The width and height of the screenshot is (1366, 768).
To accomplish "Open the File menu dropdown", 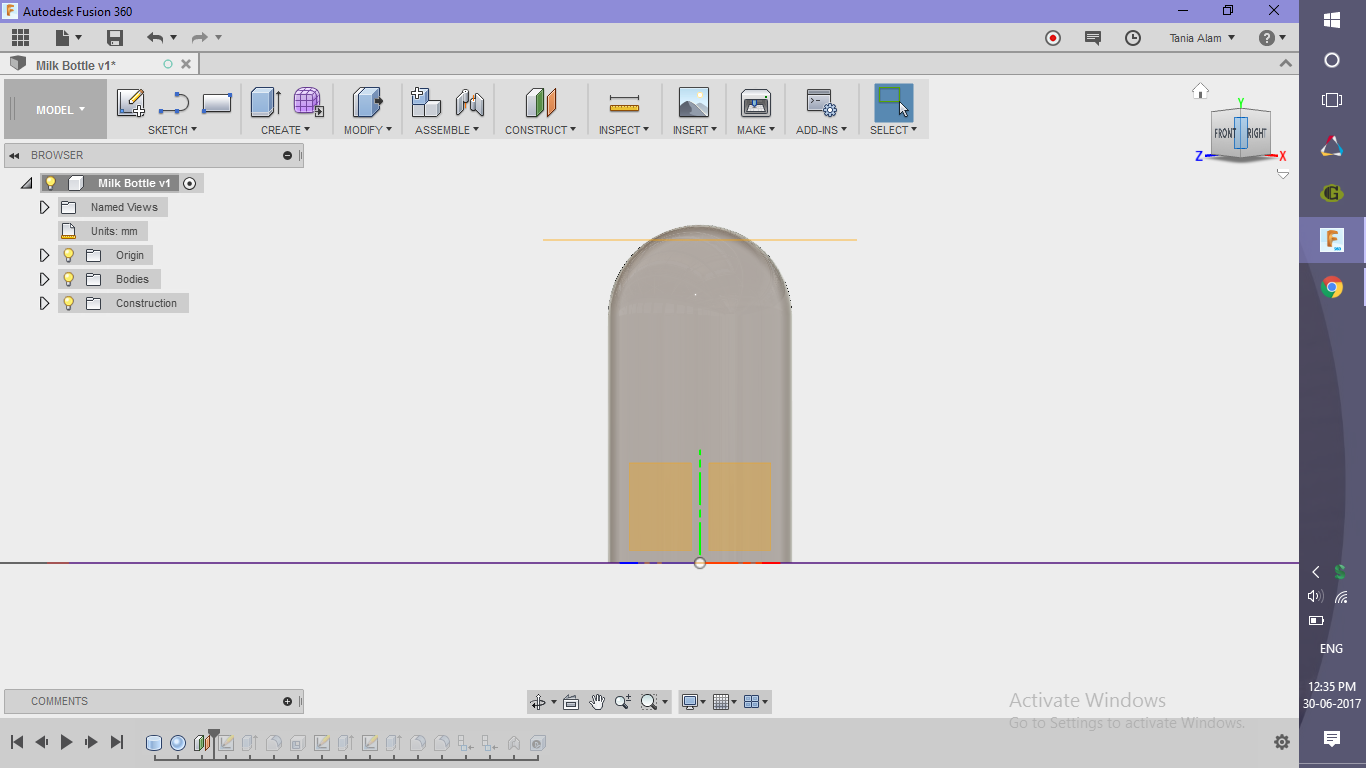I will coord(70,38).
